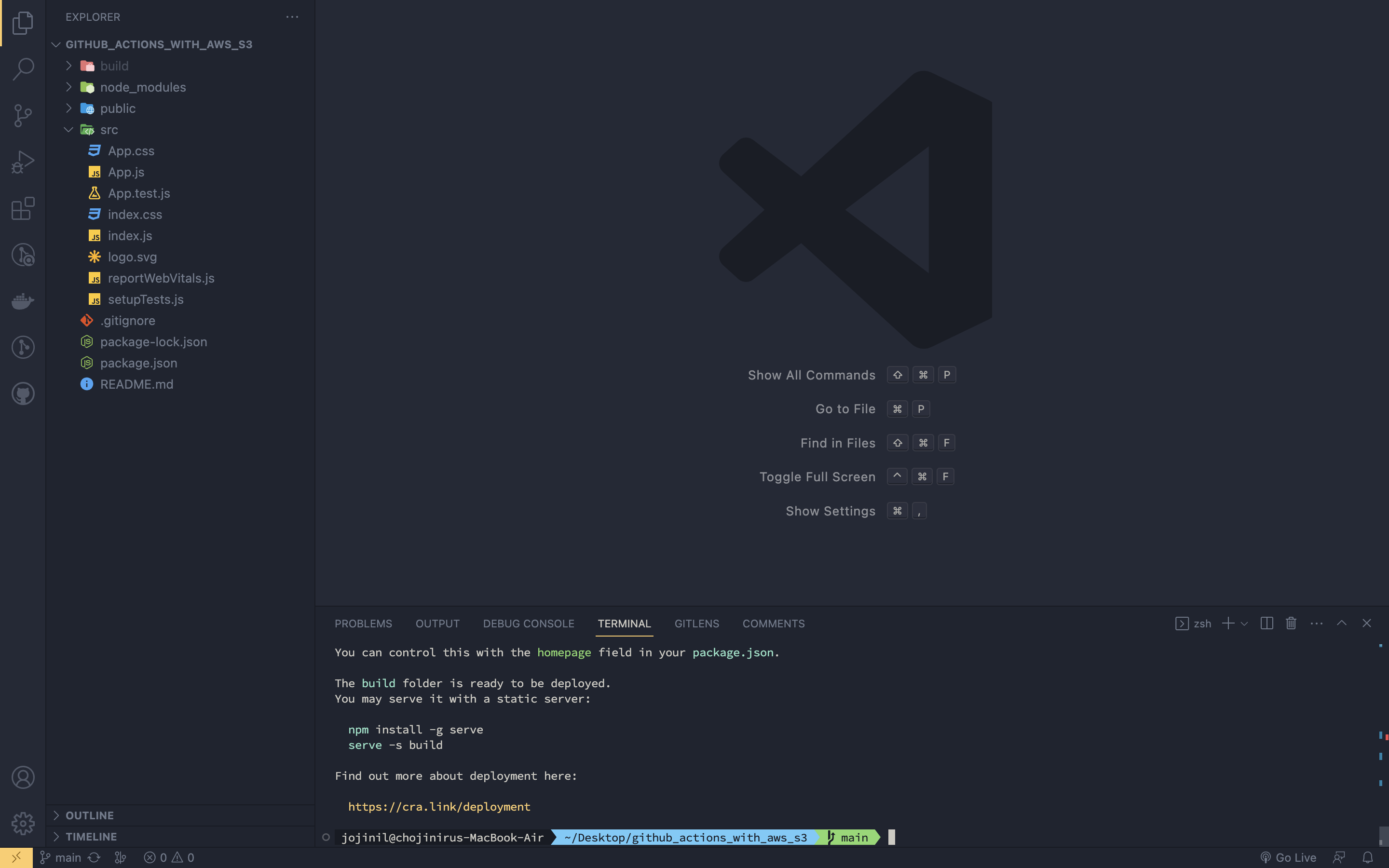Screen dimensions: 1389x868
Task: Split the terminal panel
Action: (x=1267, y=624)
